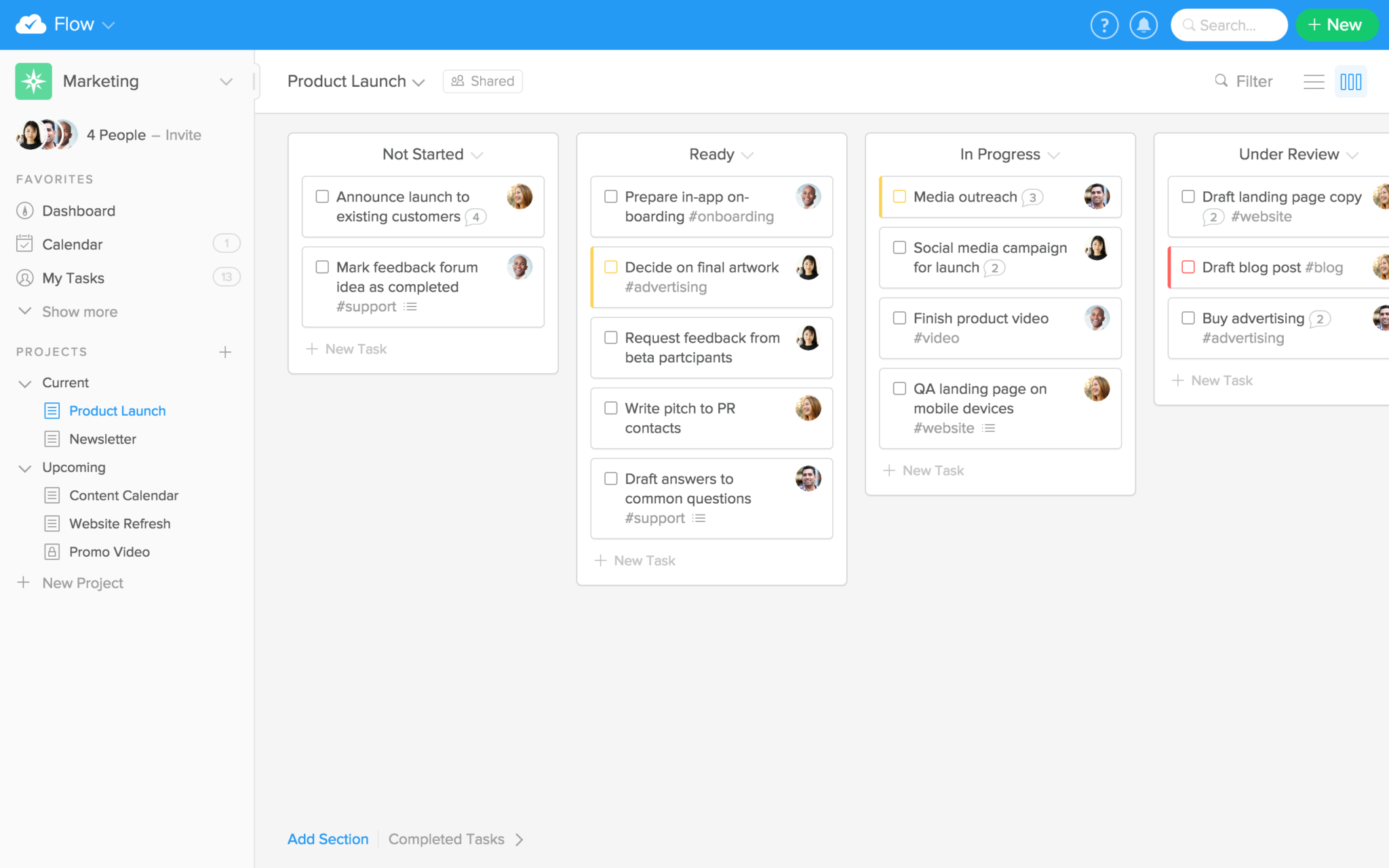
Task: Click the green New button
Action: 1335,25
